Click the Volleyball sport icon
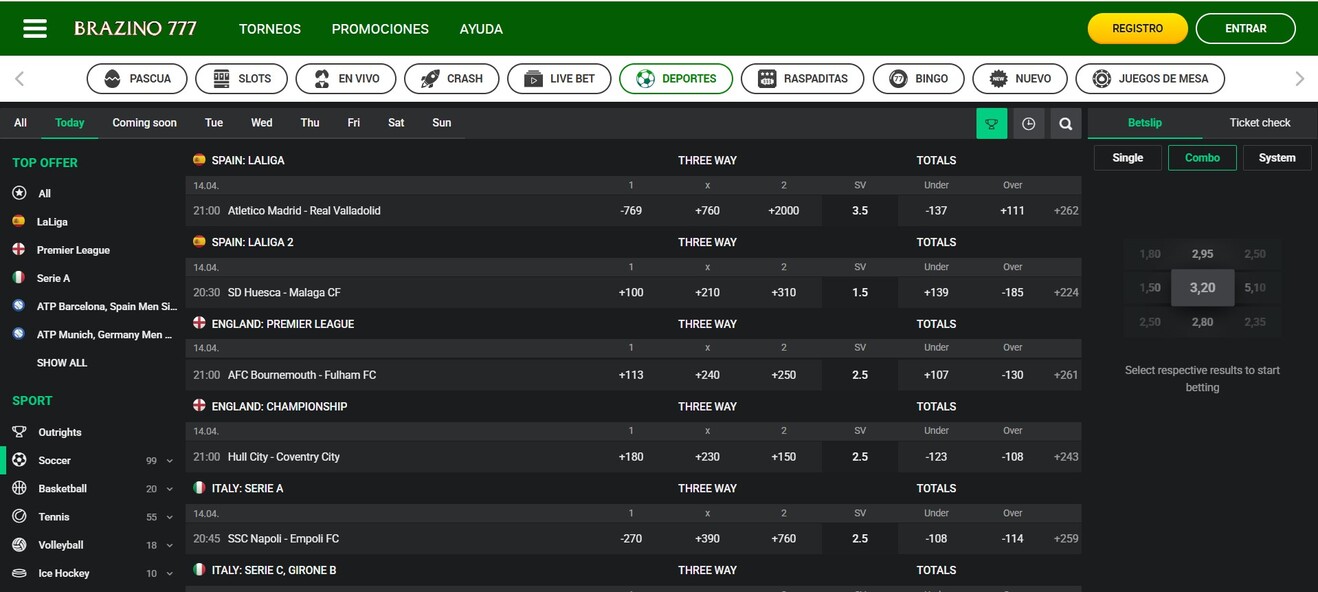Viewport: 1318px width, 592px height. coord(19,545)
